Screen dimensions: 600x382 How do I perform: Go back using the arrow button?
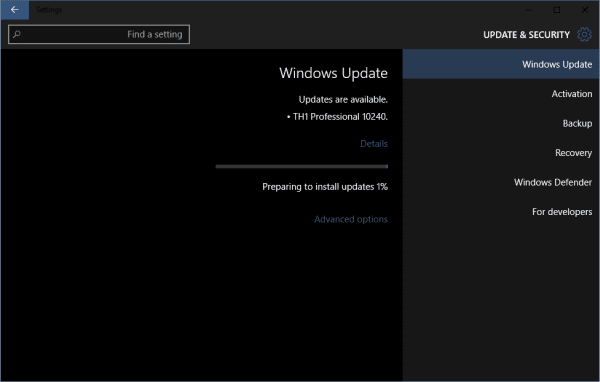[x=15, y=10]
